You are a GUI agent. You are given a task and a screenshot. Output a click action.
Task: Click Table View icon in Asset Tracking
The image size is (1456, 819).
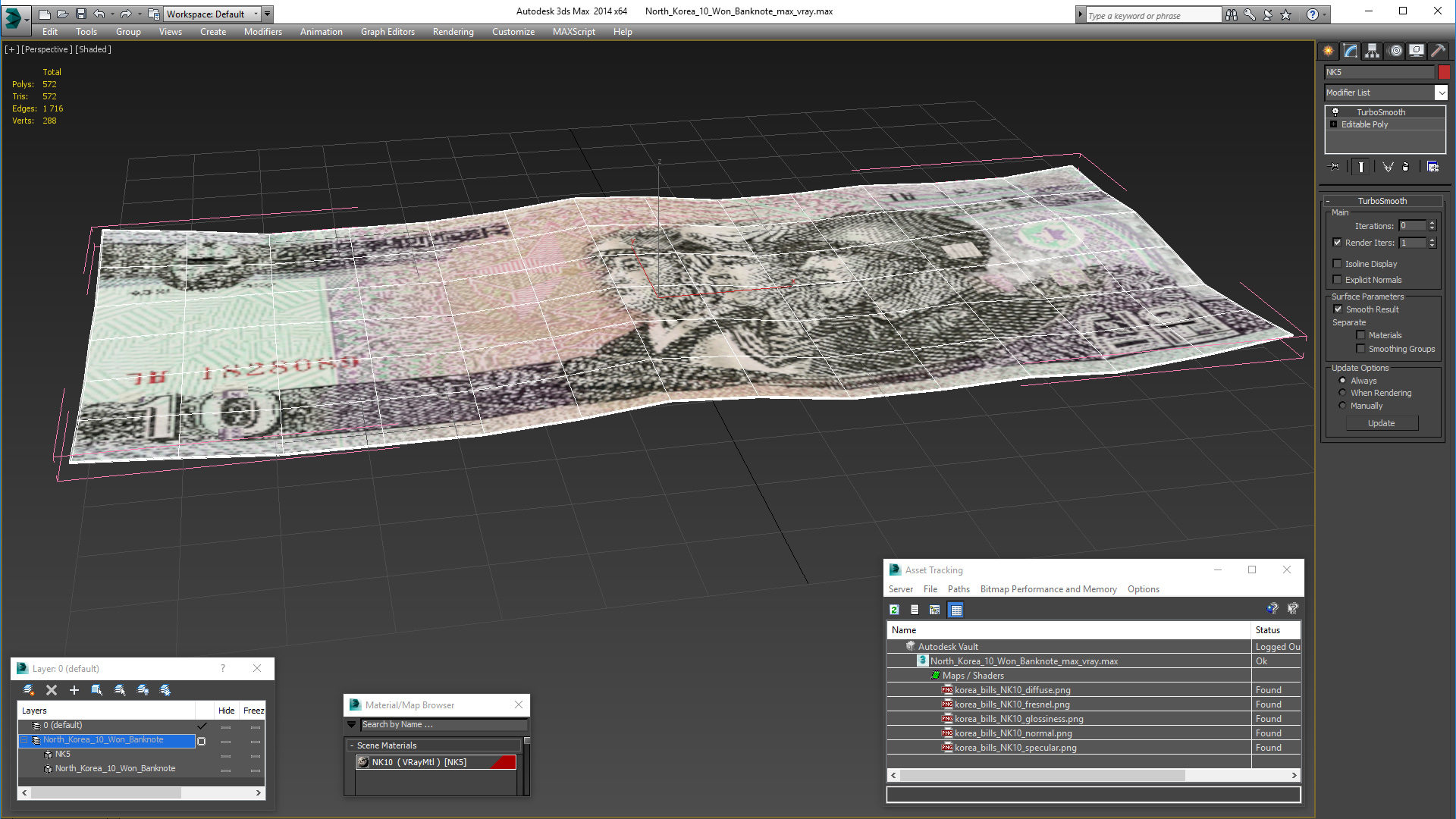pos(955,610)
